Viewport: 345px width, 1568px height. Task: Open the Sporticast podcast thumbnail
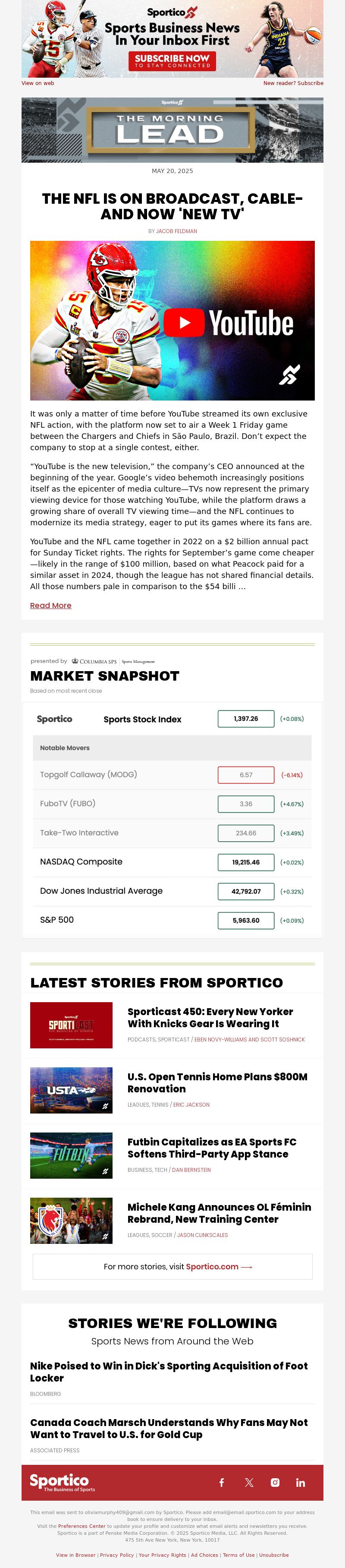(x=71, y=1025)
